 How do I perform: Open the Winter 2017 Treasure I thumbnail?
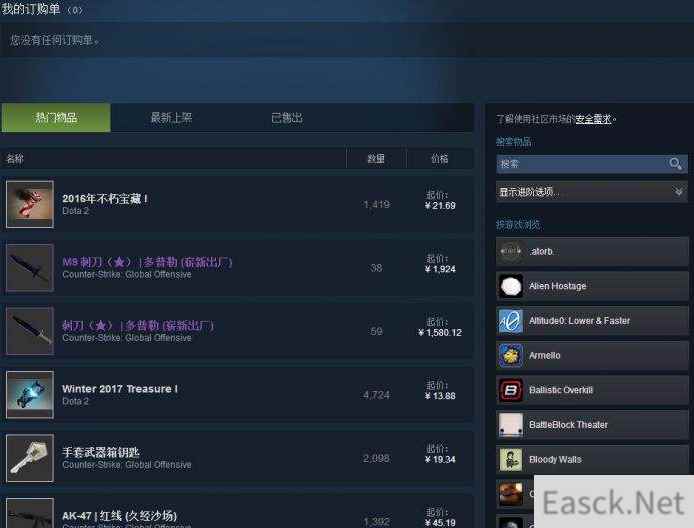(x=30, y=395)
